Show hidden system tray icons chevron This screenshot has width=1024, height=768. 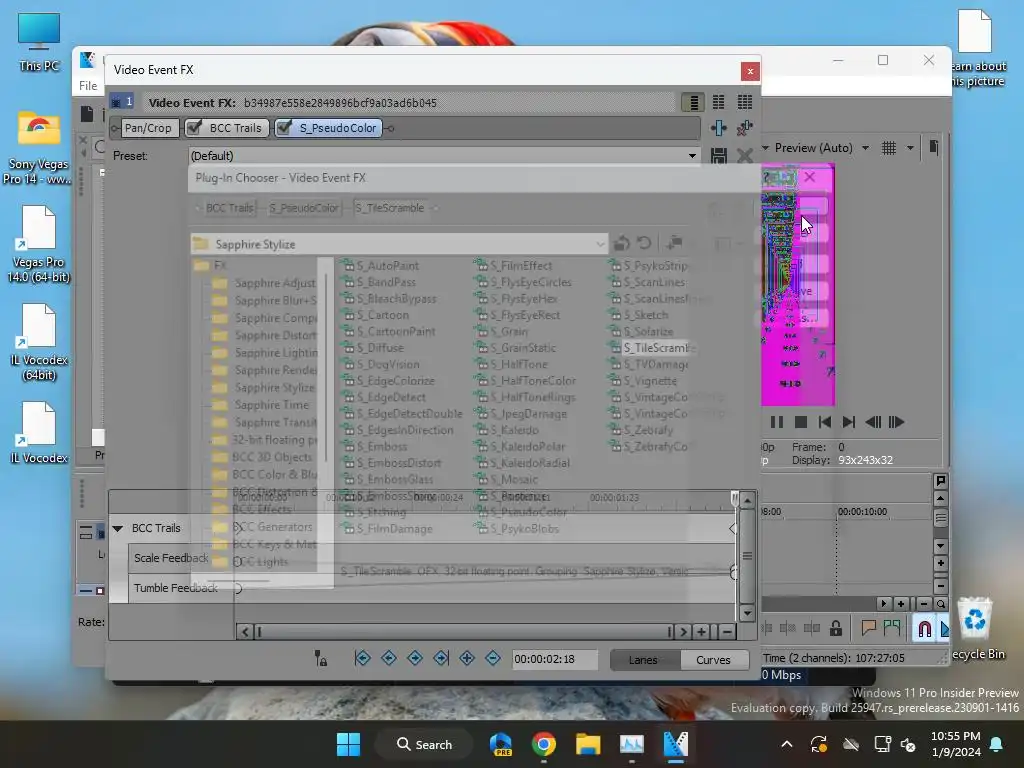click(787, 744)
